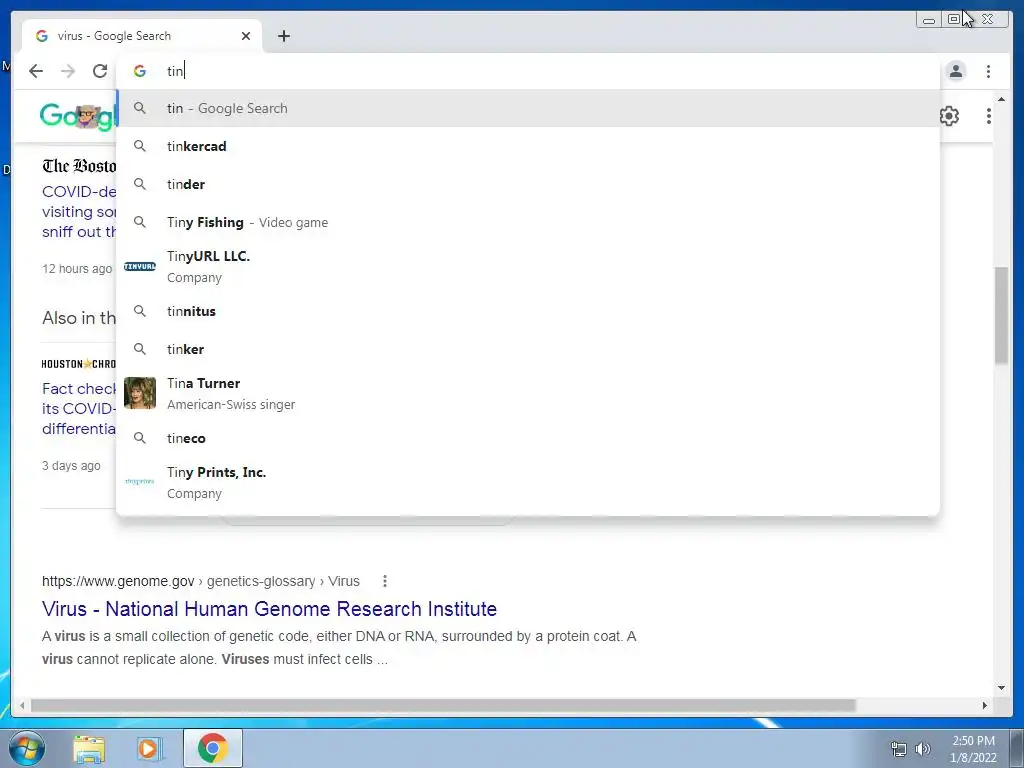Click the search icon beside tinnitus
The height and width of the screenshot is (768, 1024).
pyautogui.click(x=140, y=311)
